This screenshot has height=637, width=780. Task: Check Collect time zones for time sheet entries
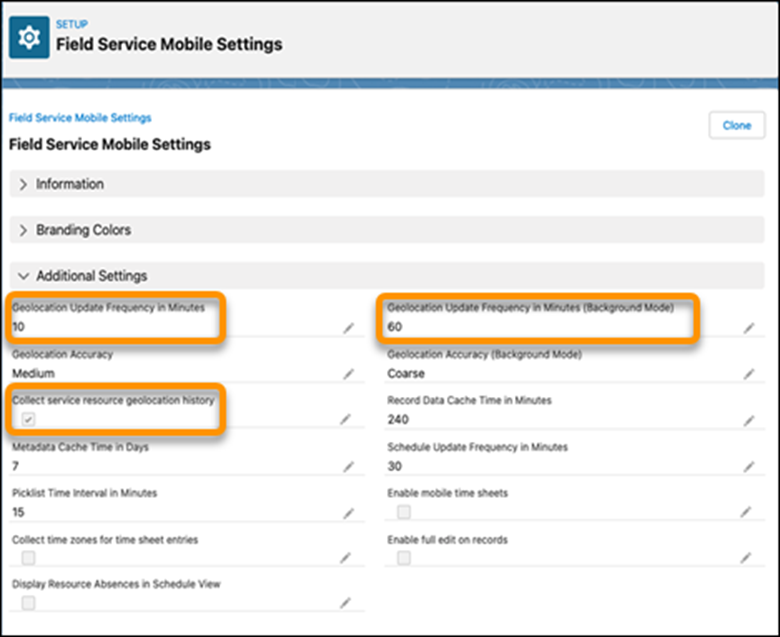point(28,558)
